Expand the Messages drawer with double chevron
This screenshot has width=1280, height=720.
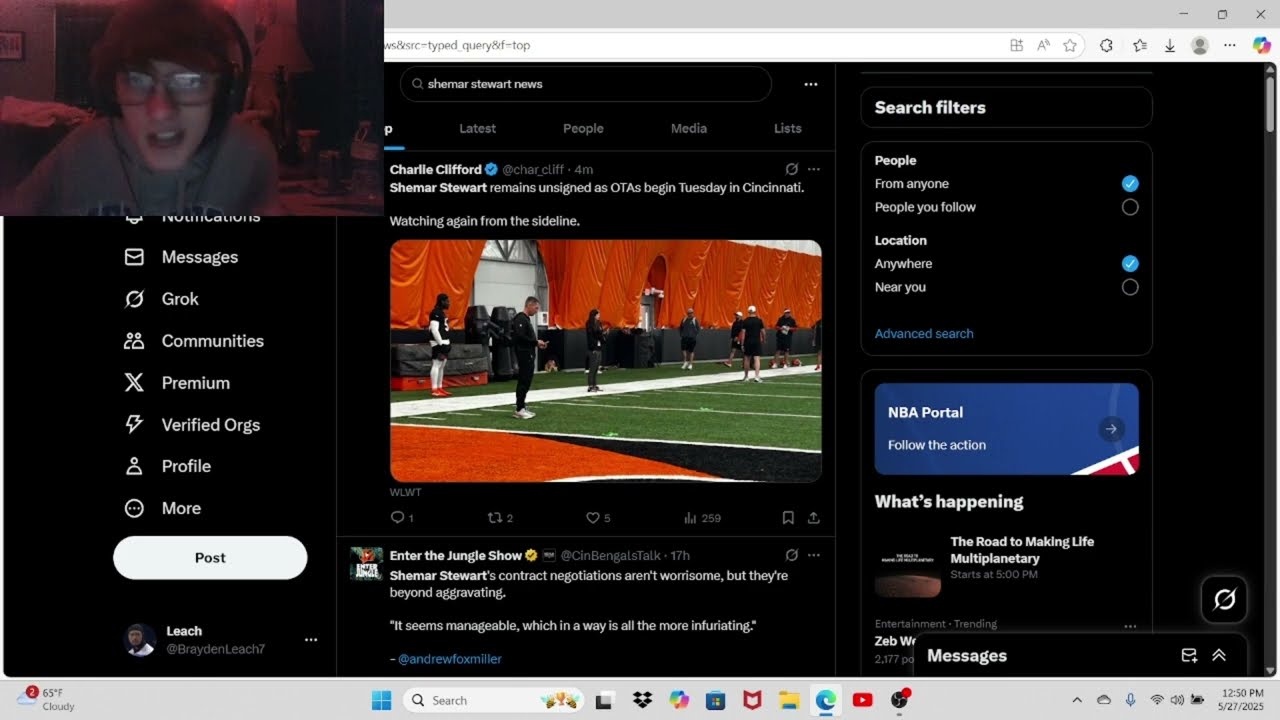coord(1219,656)
